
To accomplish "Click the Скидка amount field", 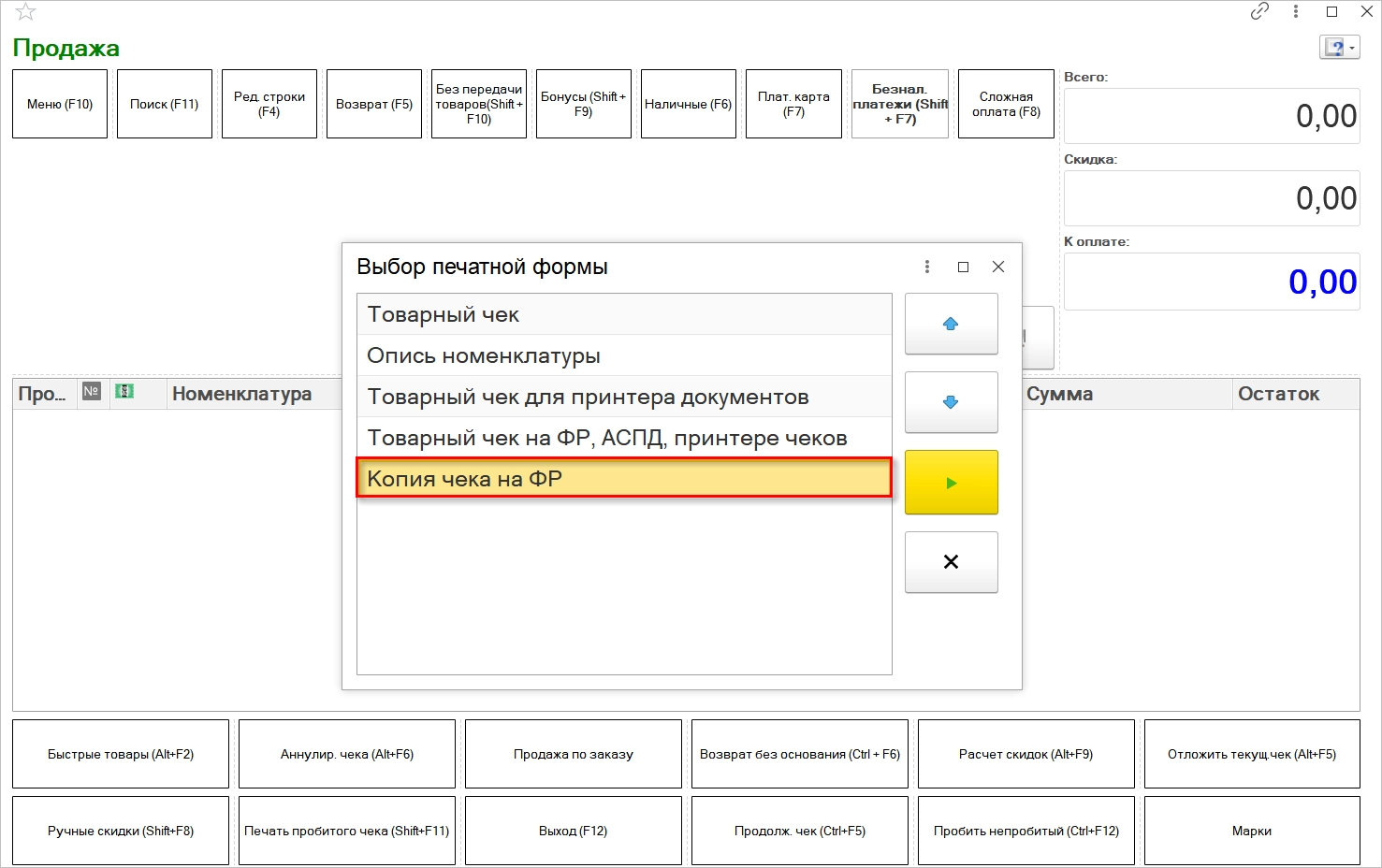I will [x=1212, y=198].
